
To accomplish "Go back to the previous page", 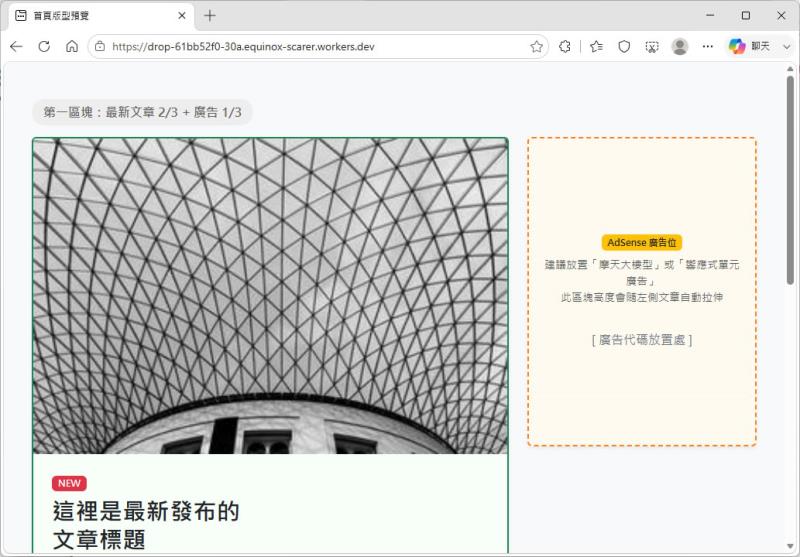I will pos(16,46).
